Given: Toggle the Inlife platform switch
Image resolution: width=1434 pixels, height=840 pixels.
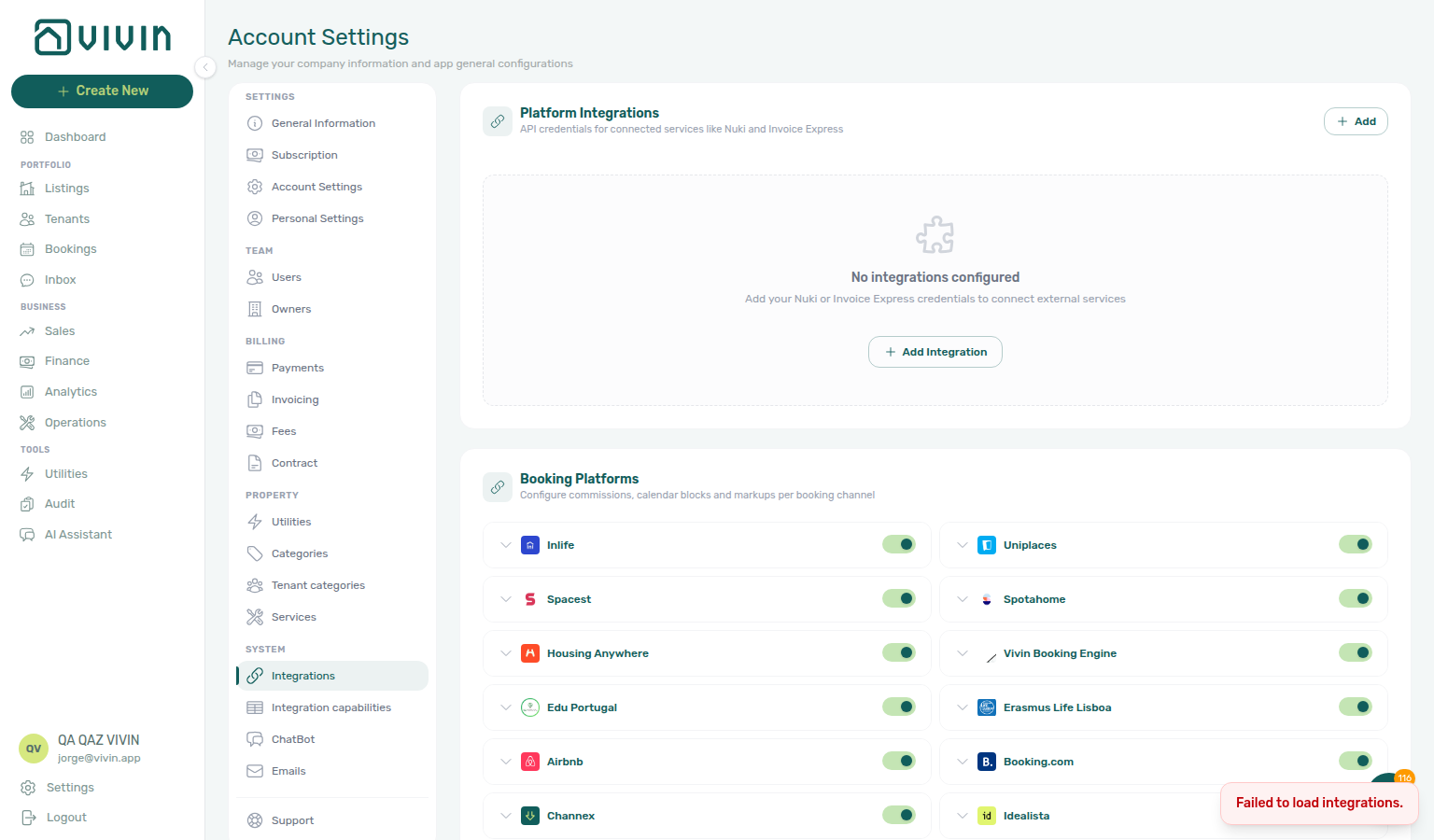Looking at the screenshot, I should [x=899, y=544].
